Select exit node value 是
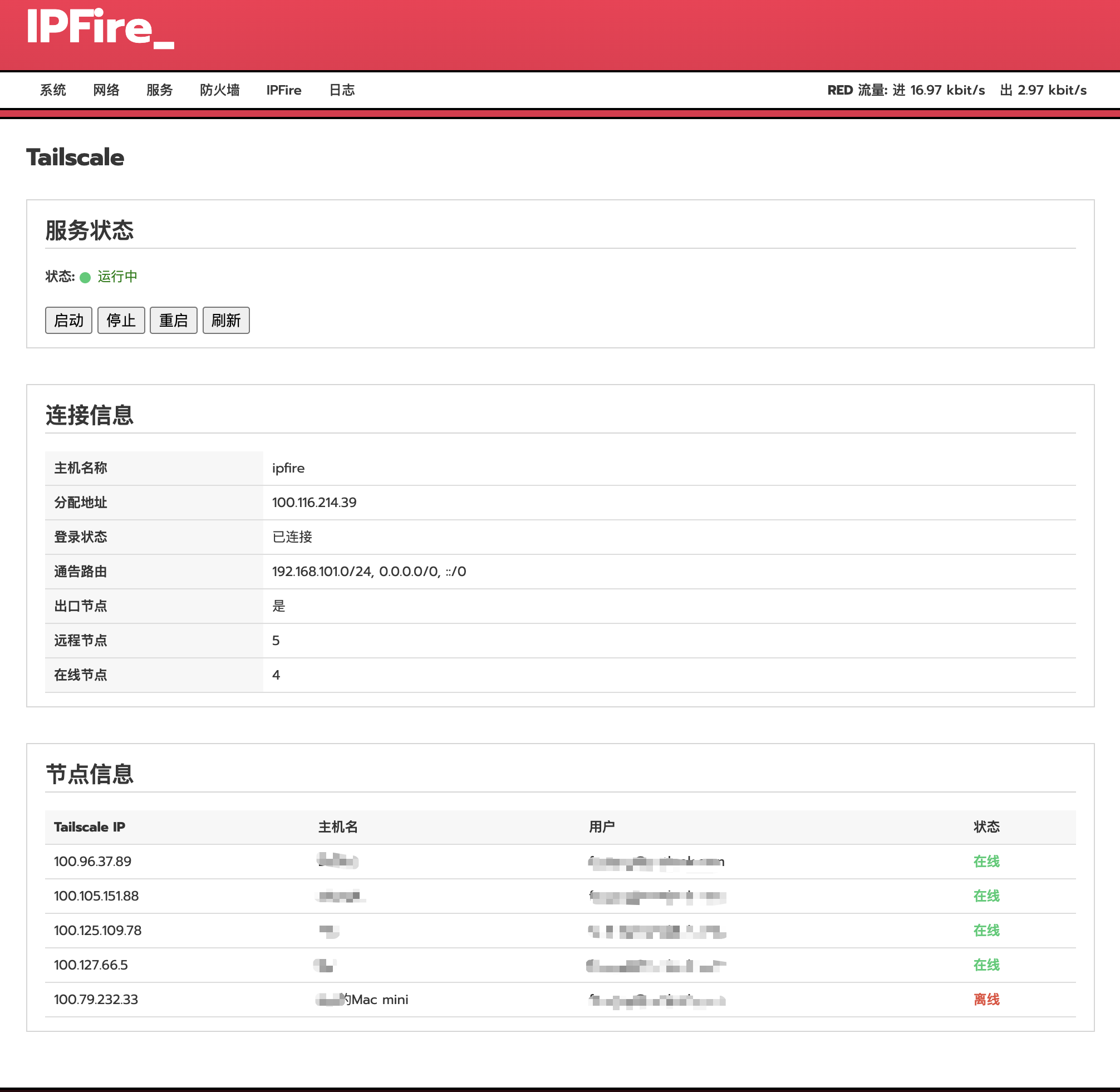This screenshot has height=1092, width=1120. (279, 606)
